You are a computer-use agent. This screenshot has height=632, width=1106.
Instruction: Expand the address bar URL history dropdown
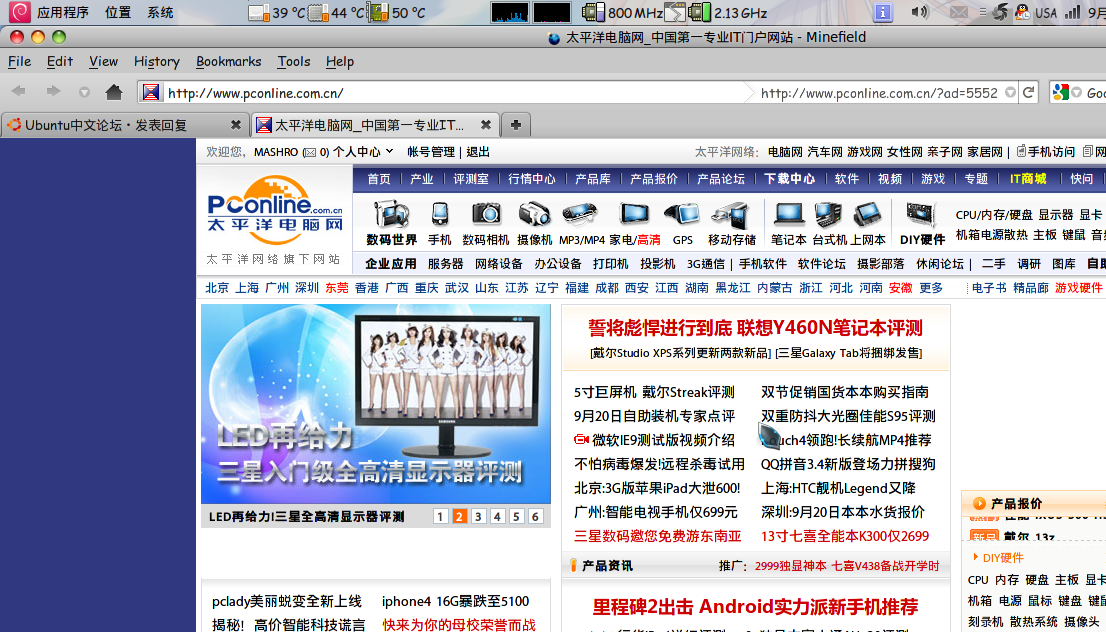[1010, 92]
